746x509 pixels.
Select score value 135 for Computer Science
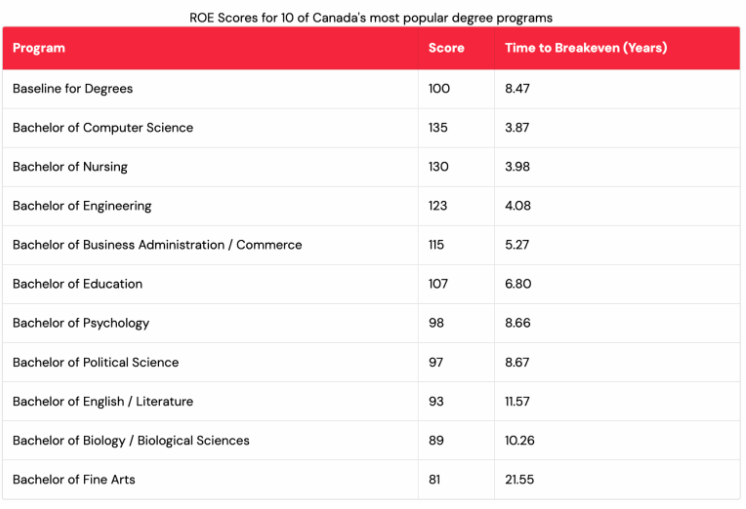click(x=438, y=128)
